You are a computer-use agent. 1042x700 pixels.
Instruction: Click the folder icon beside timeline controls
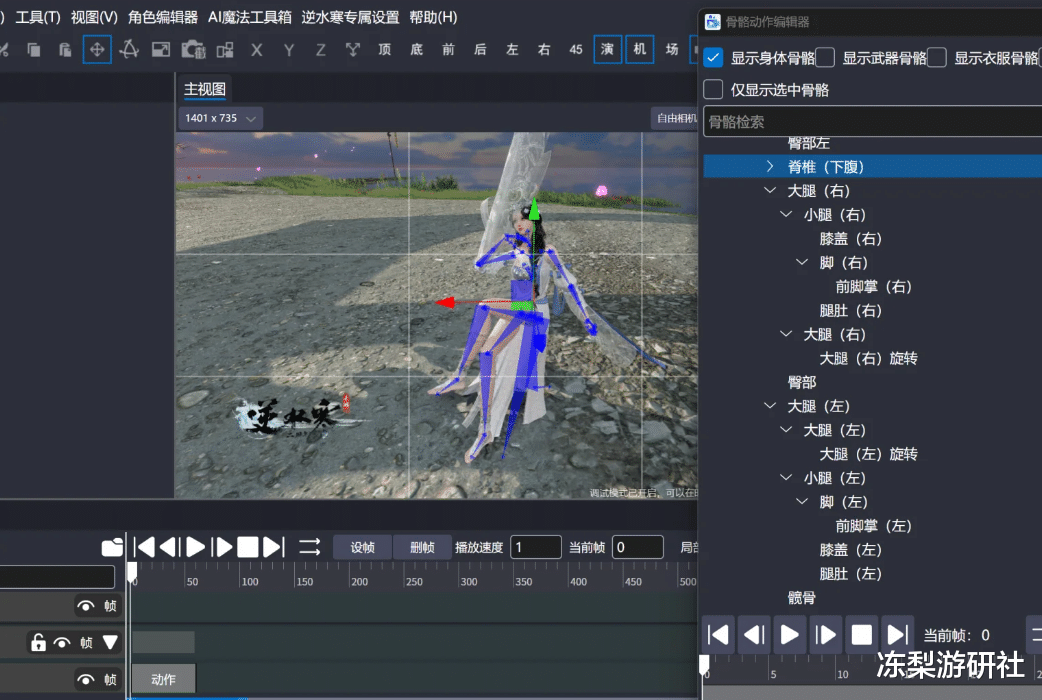point(112,547)
